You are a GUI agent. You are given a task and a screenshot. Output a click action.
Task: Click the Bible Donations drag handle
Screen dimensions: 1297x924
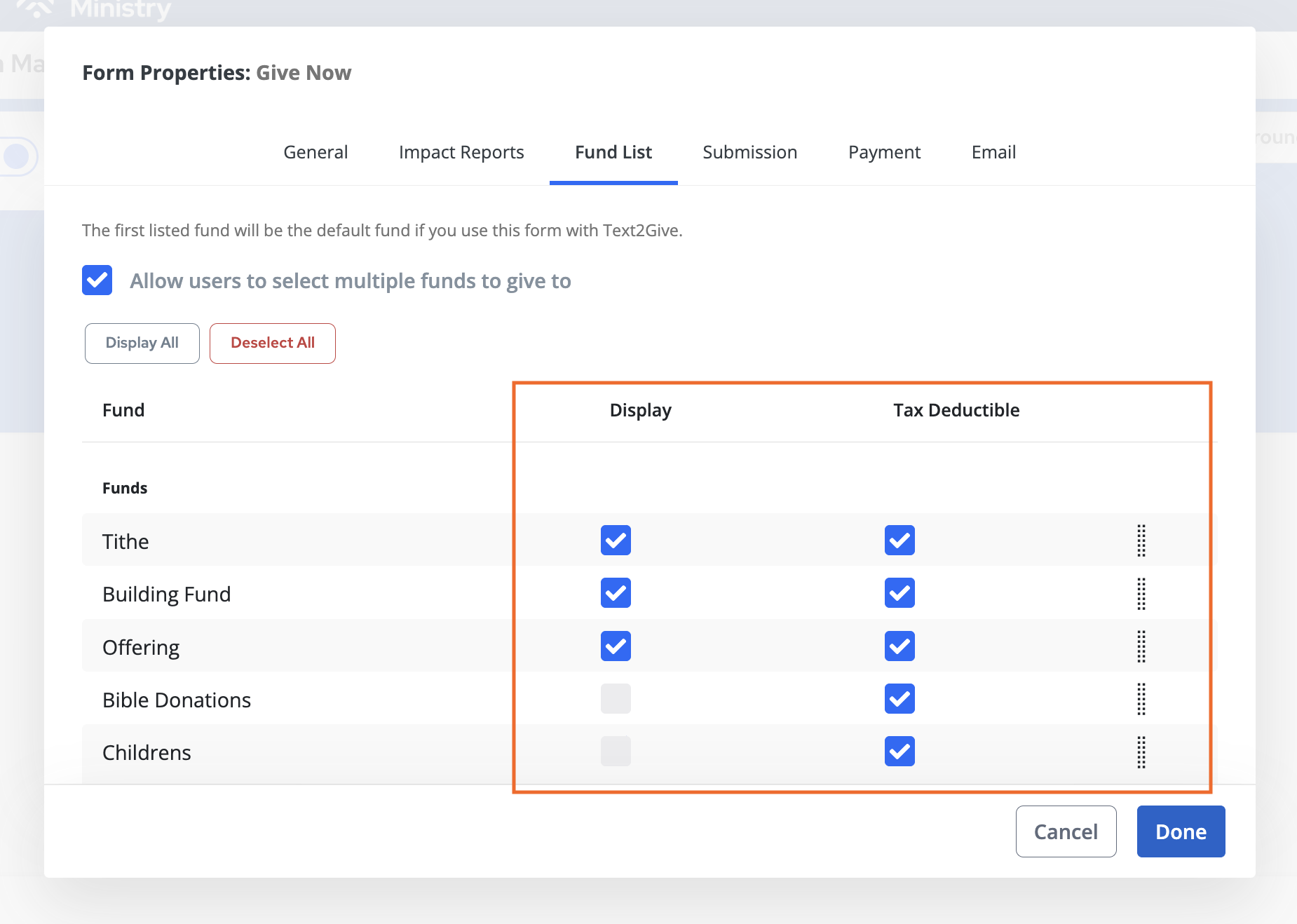pos(1141,699)
